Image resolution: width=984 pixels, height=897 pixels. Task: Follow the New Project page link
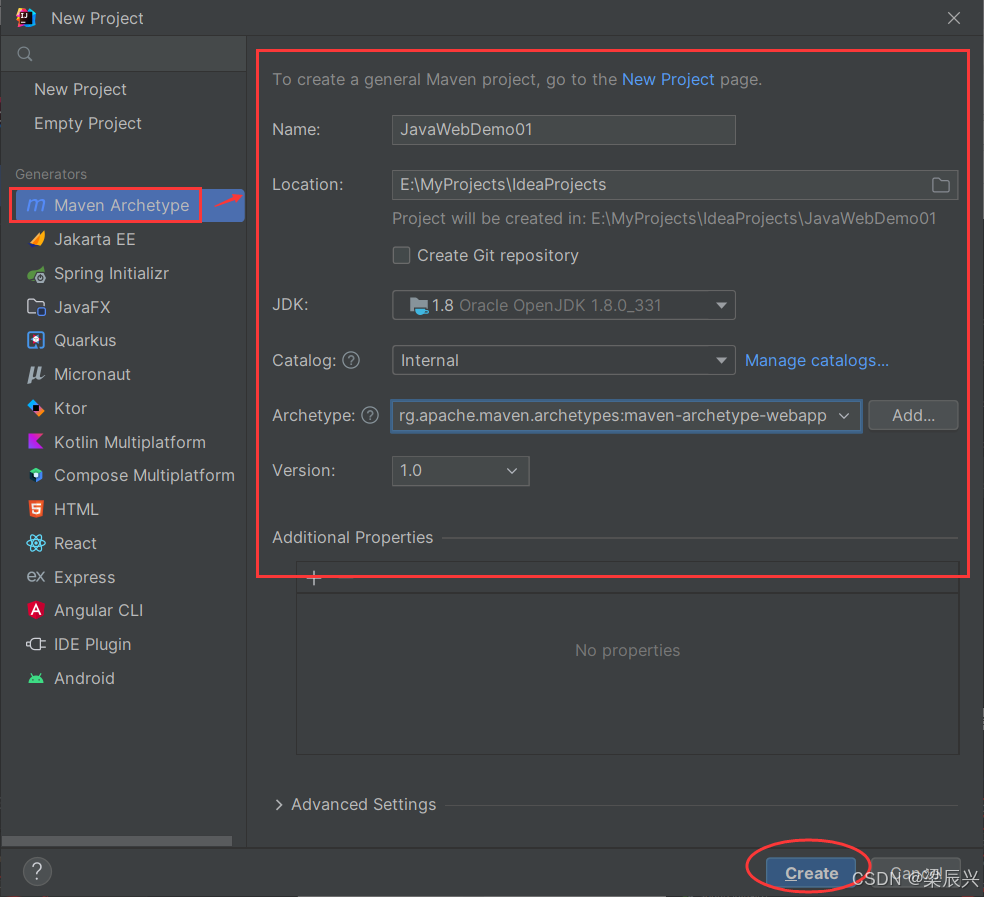pos(668,80)
